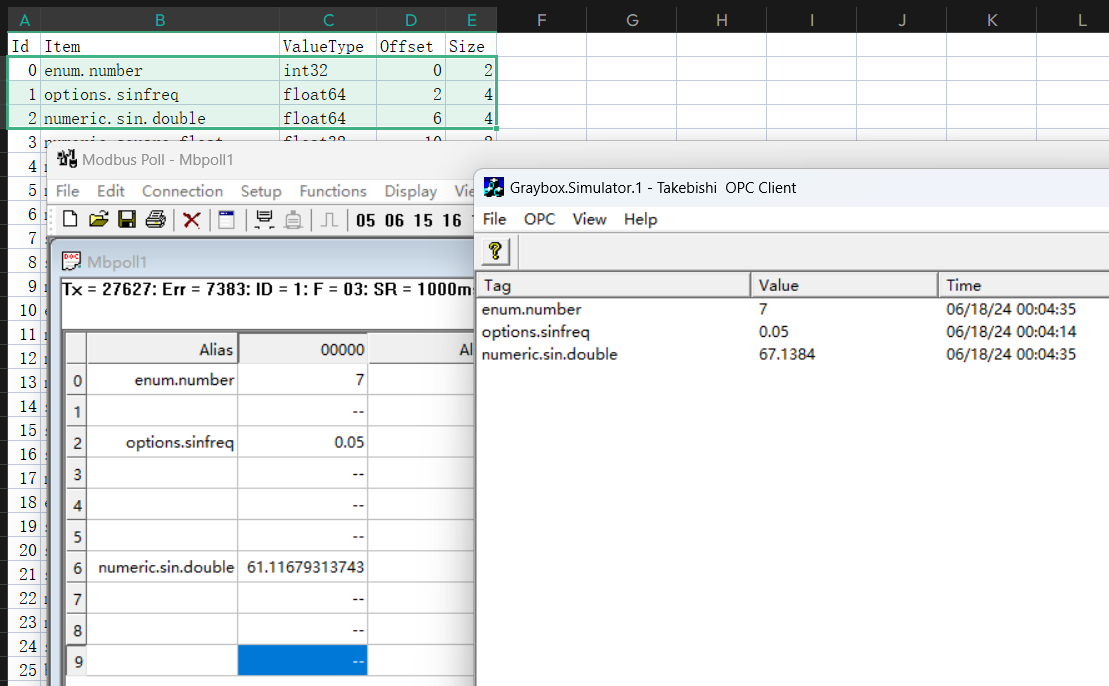Click the enum.number alias cell in Mbpoll1

click(x=162, y=380)
